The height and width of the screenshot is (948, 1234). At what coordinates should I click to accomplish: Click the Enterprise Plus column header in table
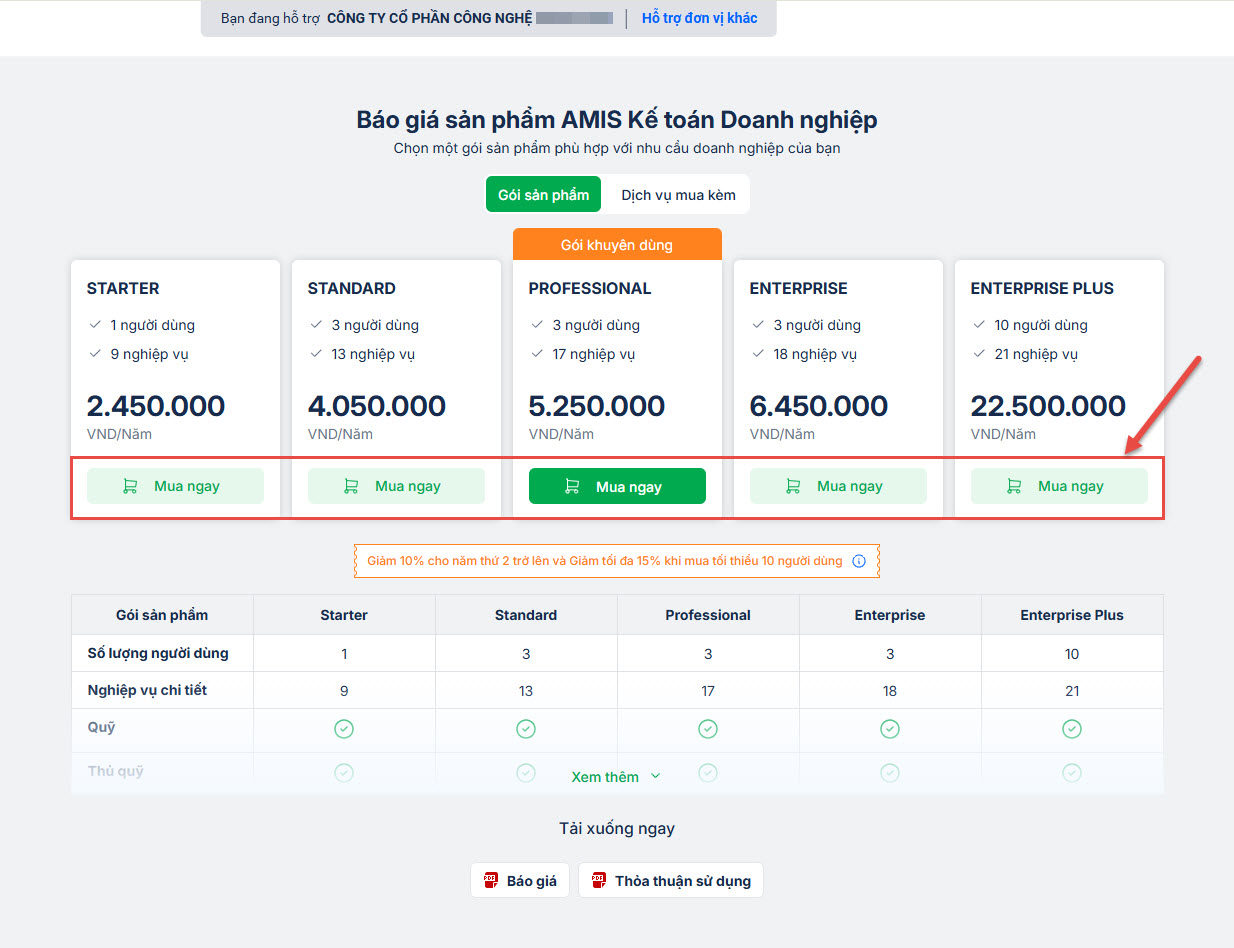pos(1072,615)
